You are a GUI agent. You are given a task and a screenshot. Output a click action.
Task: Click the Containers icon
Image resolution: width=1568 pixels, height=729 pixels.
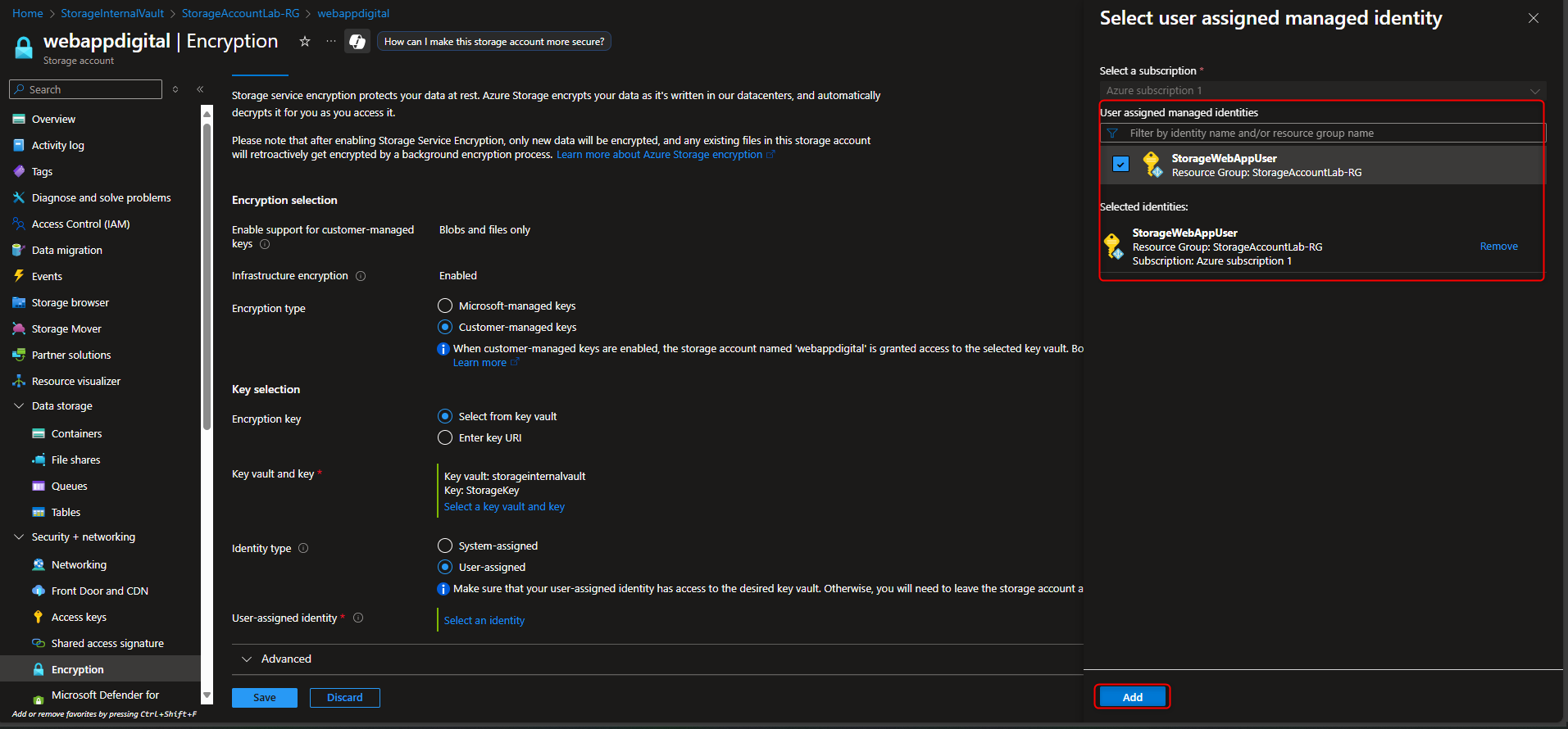coord(39,433)
